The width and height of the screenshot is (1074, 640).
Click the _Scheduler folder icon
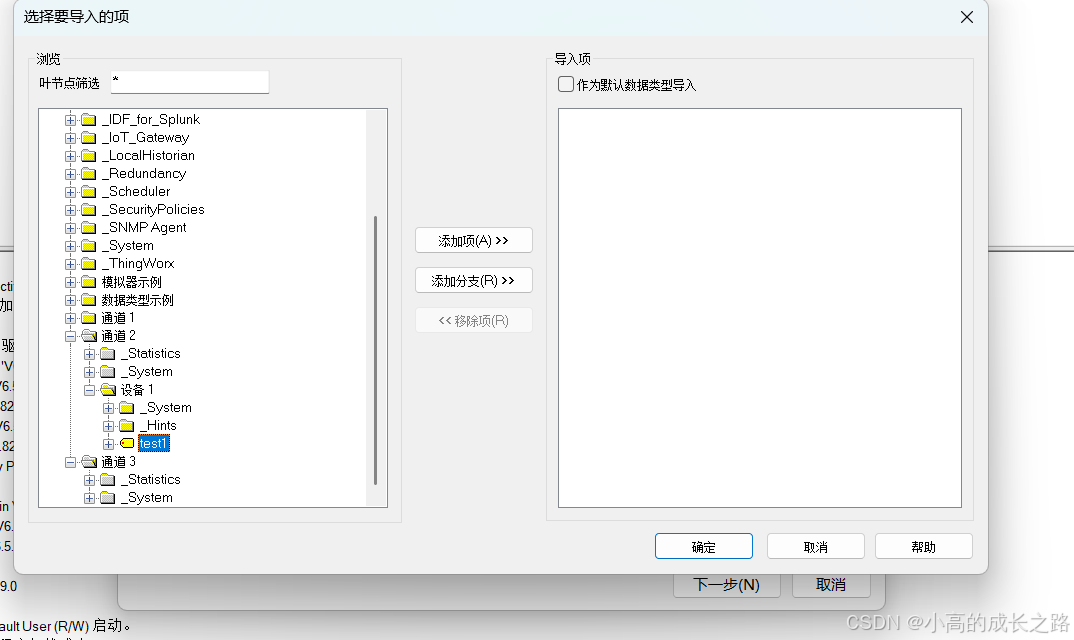tap(88, 192)
